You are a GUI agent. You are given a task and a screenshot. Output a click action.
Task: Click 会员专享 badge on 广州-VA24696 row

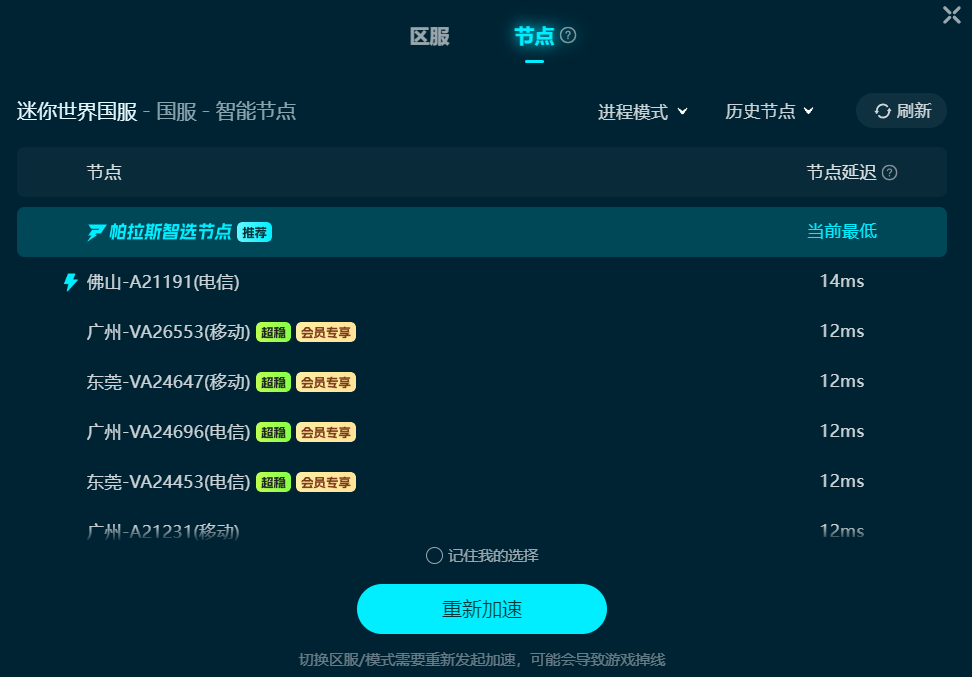[x=326, y=432]
